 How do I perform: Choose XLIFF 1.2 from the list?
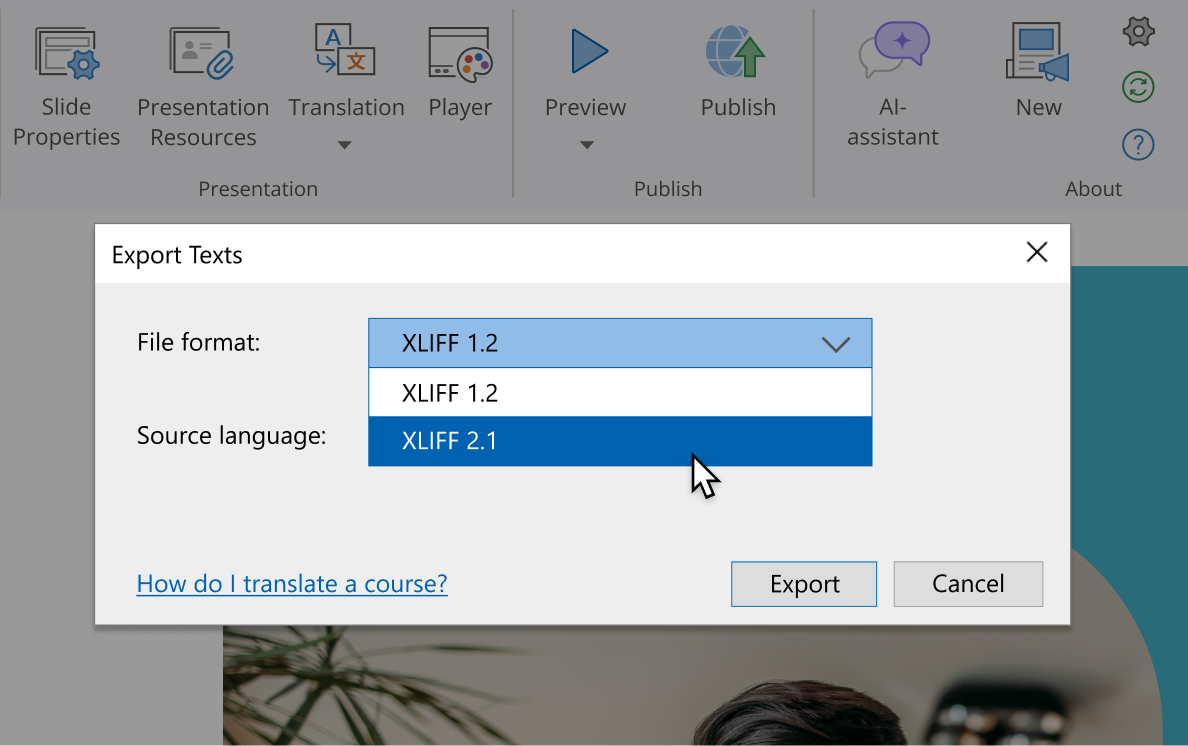[620, 392]
